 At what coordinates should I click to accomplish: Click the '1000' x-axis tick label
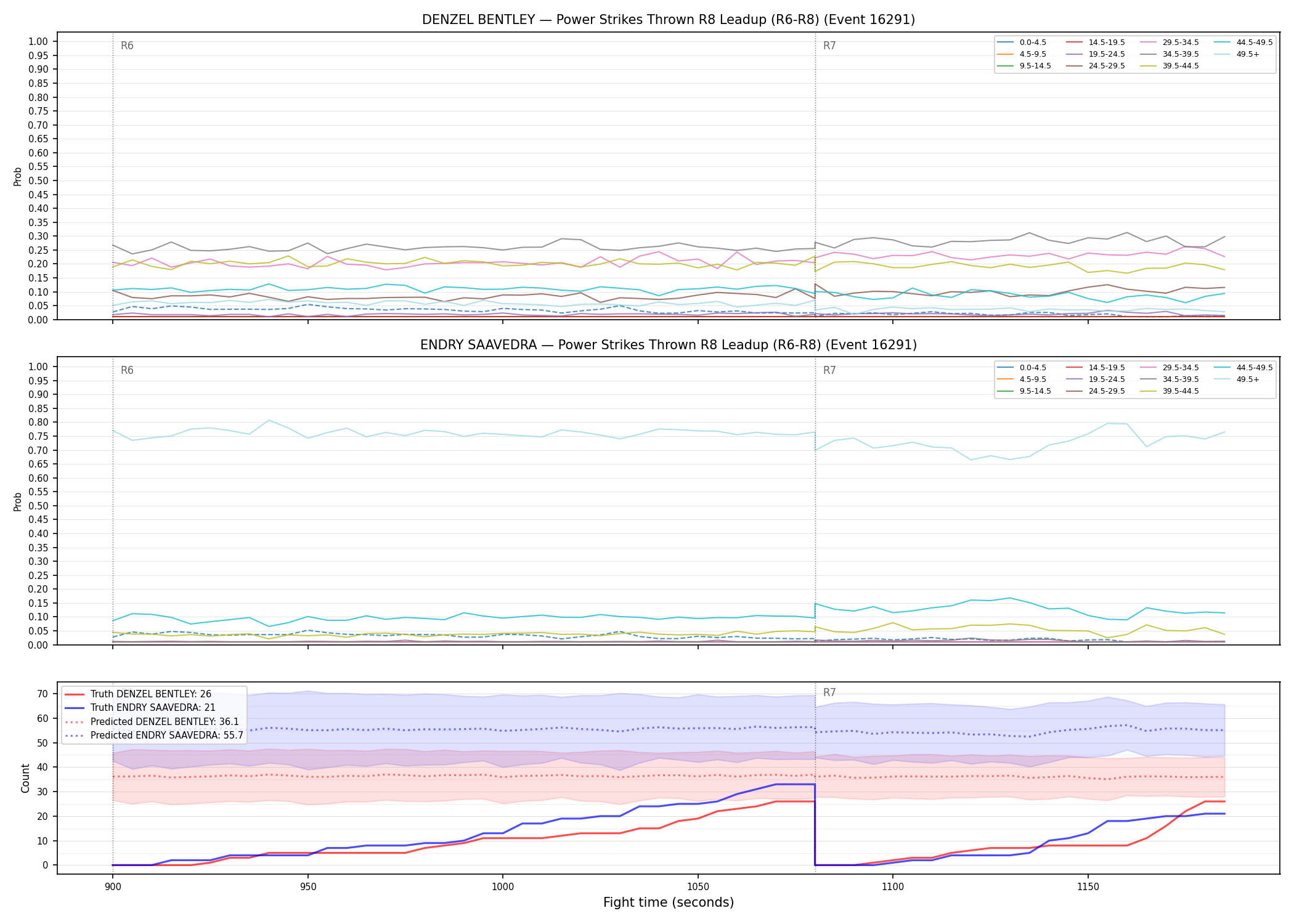(503, 886)
